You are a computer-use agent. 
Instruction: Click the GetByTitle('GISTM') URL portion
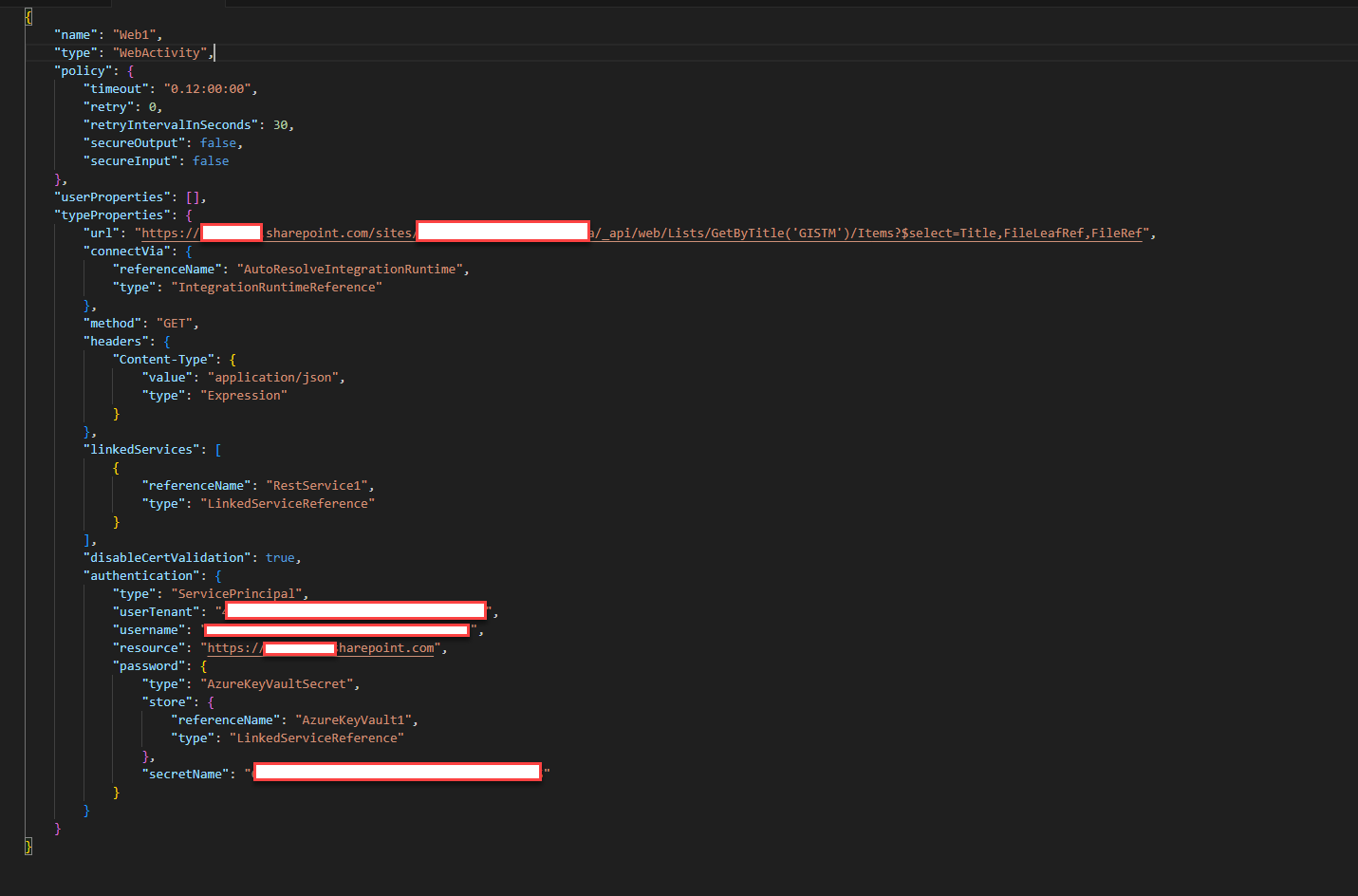point(781,233)
